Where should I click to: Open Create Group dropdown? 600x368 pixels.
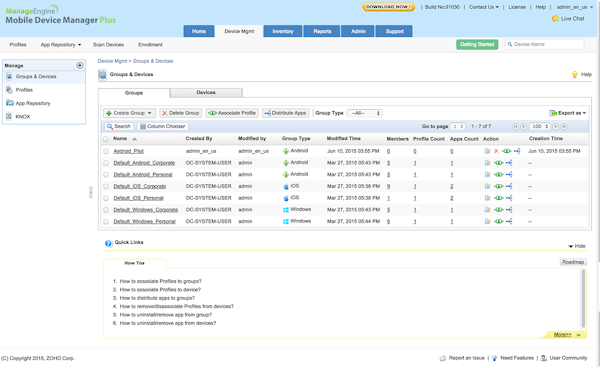[129, 113]
